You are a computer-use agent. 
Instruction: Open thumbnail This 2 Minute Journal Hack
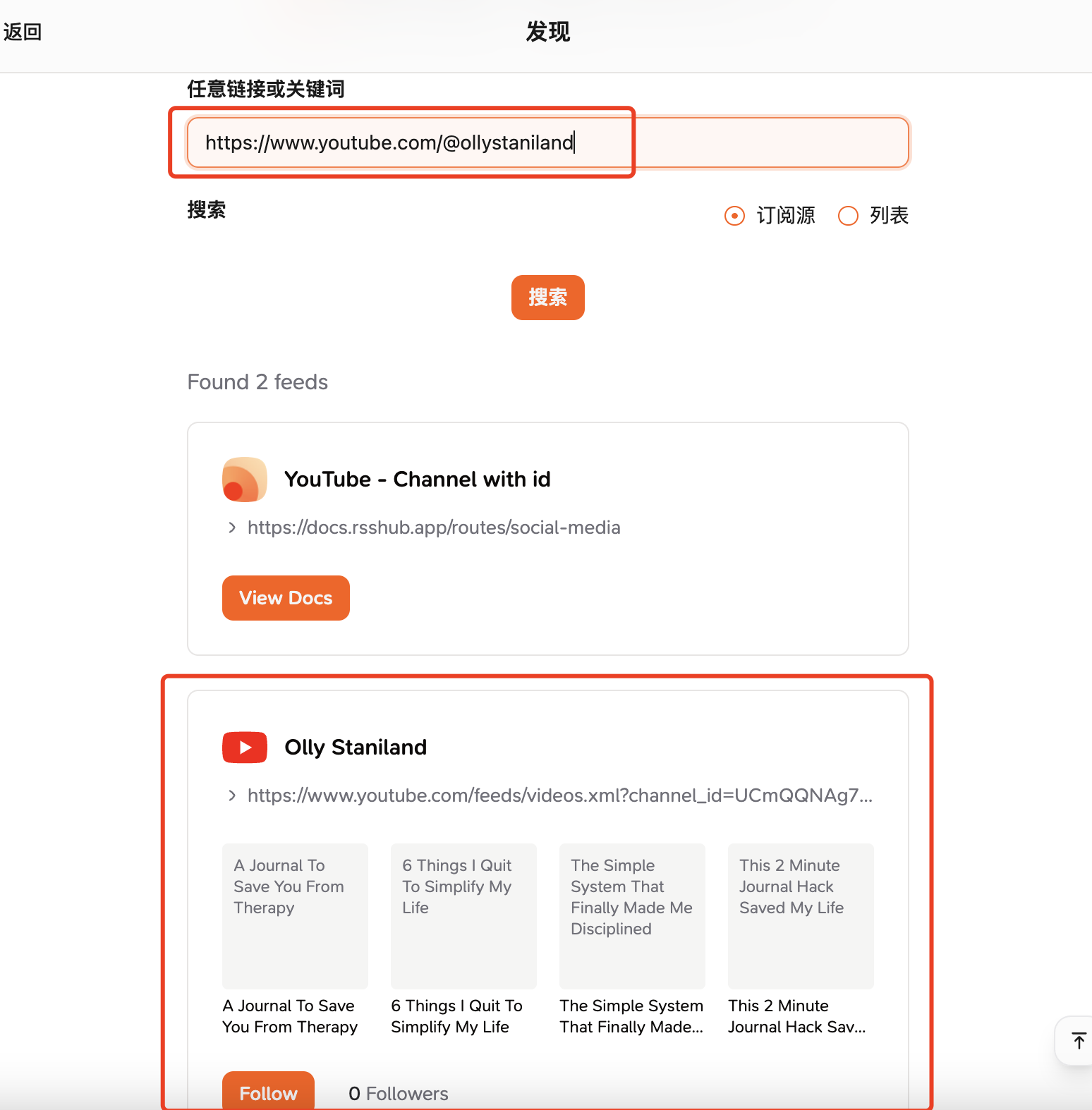tap(801, 916)
